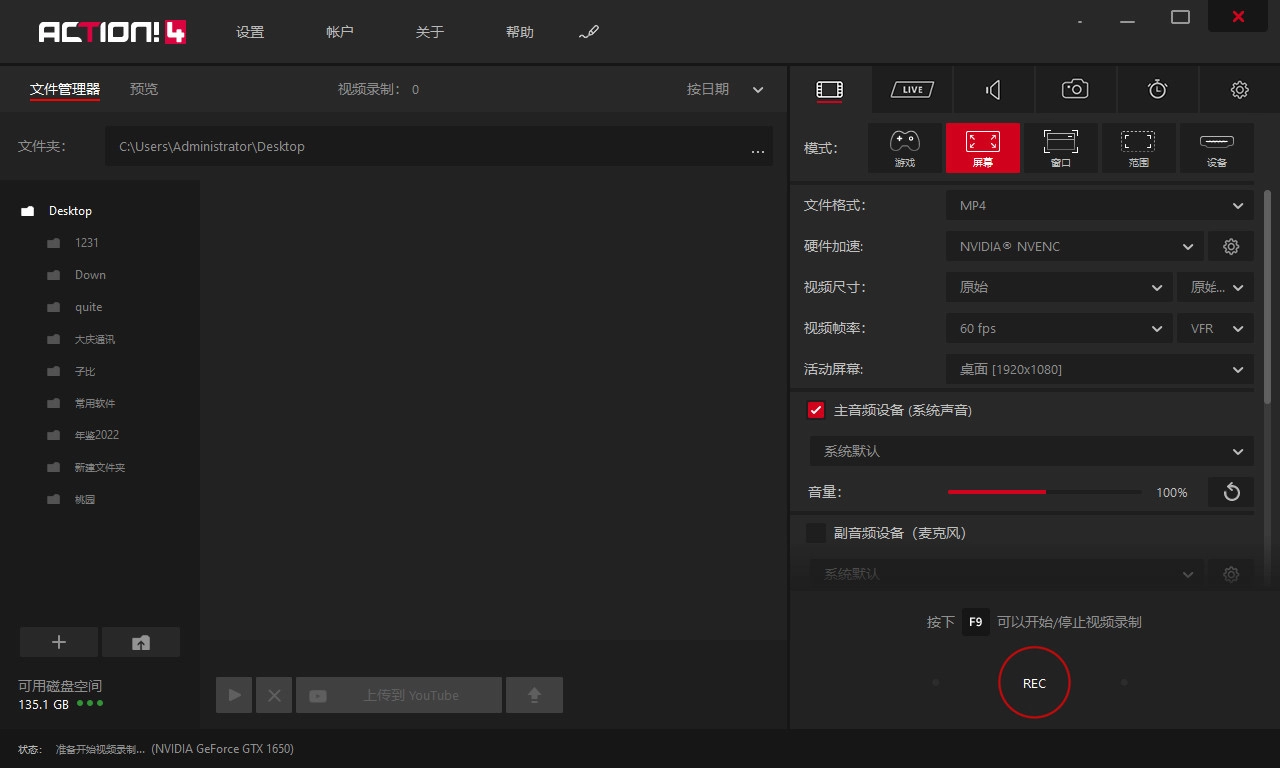Image resolution: width=1280 pixels, height=768 pixels.
Task: Select the 年鉴2022 folder in sidebar
Action: (x=96, y=435)
